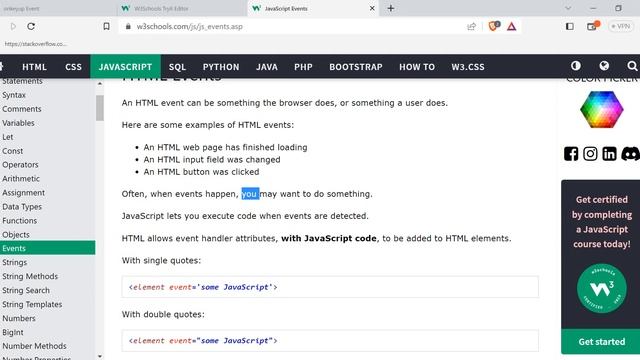The image size is (640, 360).
Task: Select the JAVASCRIPT nav item
Action: point(125,67)
